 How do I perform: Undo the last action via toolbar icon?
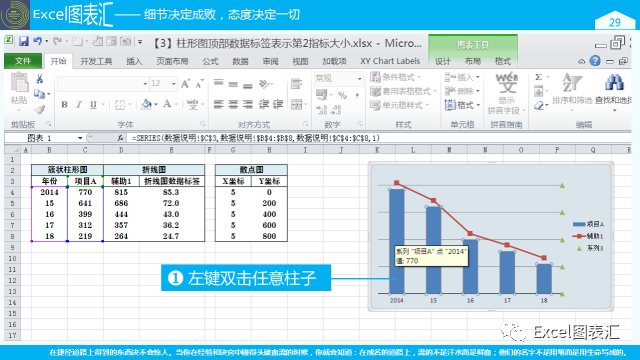coord(38,41)
